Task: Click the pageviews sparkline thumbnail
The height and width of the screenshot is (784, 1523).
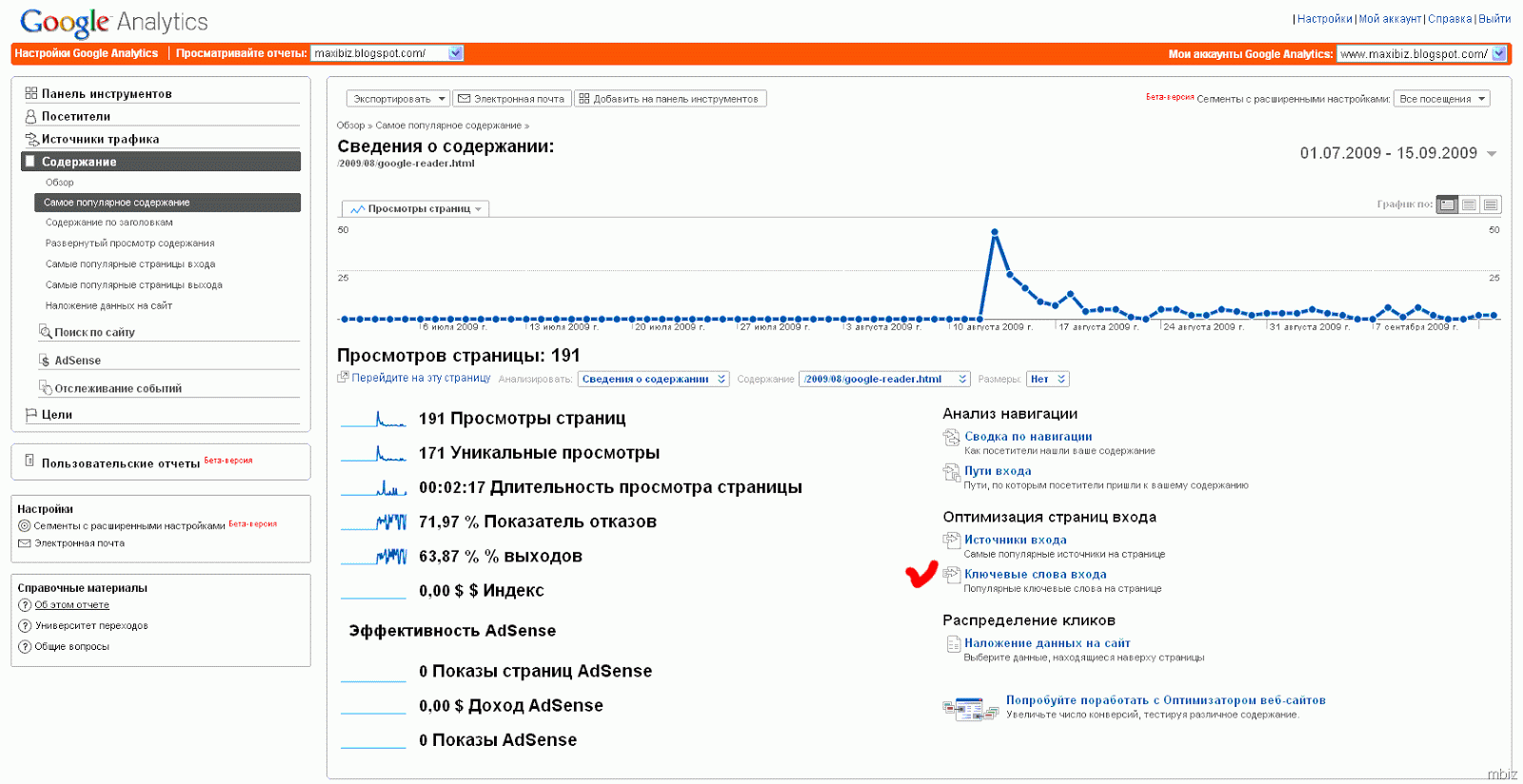Action: click(x=373, y=419)
